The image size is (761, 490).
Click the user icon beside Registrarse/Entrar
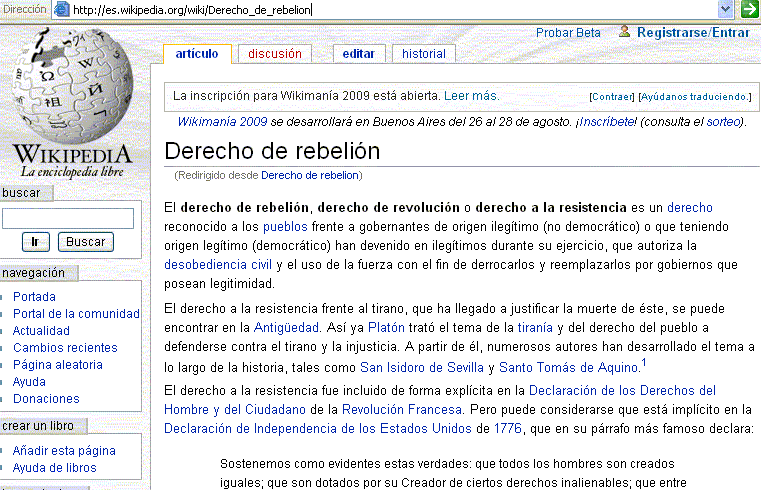click(625, 32)
